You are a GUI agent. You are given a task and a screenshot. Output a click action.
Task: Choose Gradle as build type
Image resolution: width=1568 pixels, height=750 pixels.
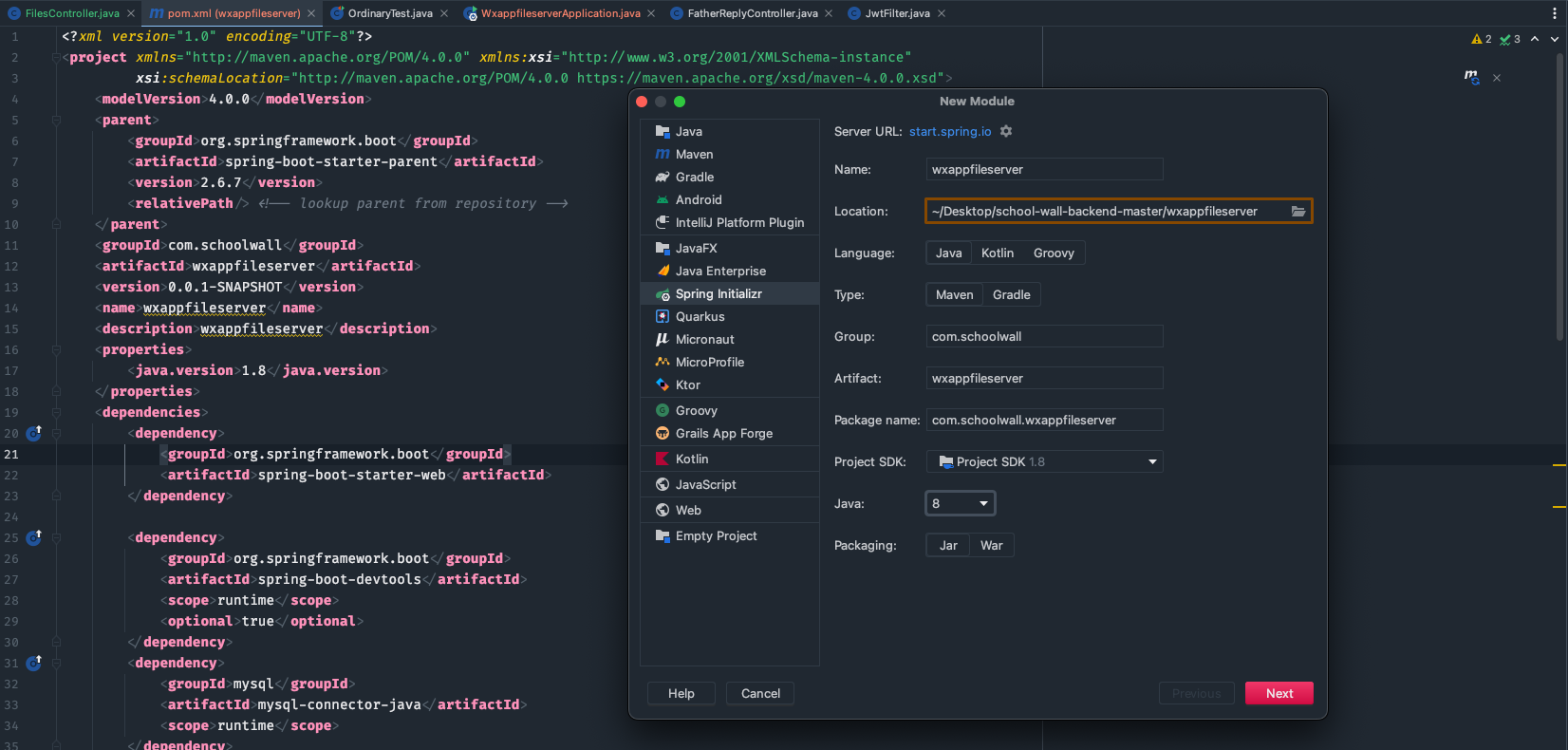1012,294
